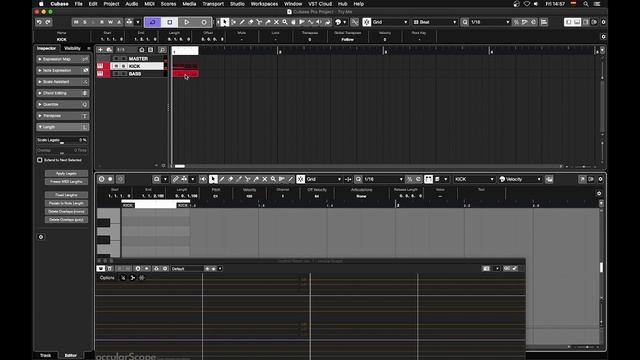The height and width of the screenshot is (360, 640).
Task: Select the arrow tool in Key Editor toolbar
Action: (213, 179)
